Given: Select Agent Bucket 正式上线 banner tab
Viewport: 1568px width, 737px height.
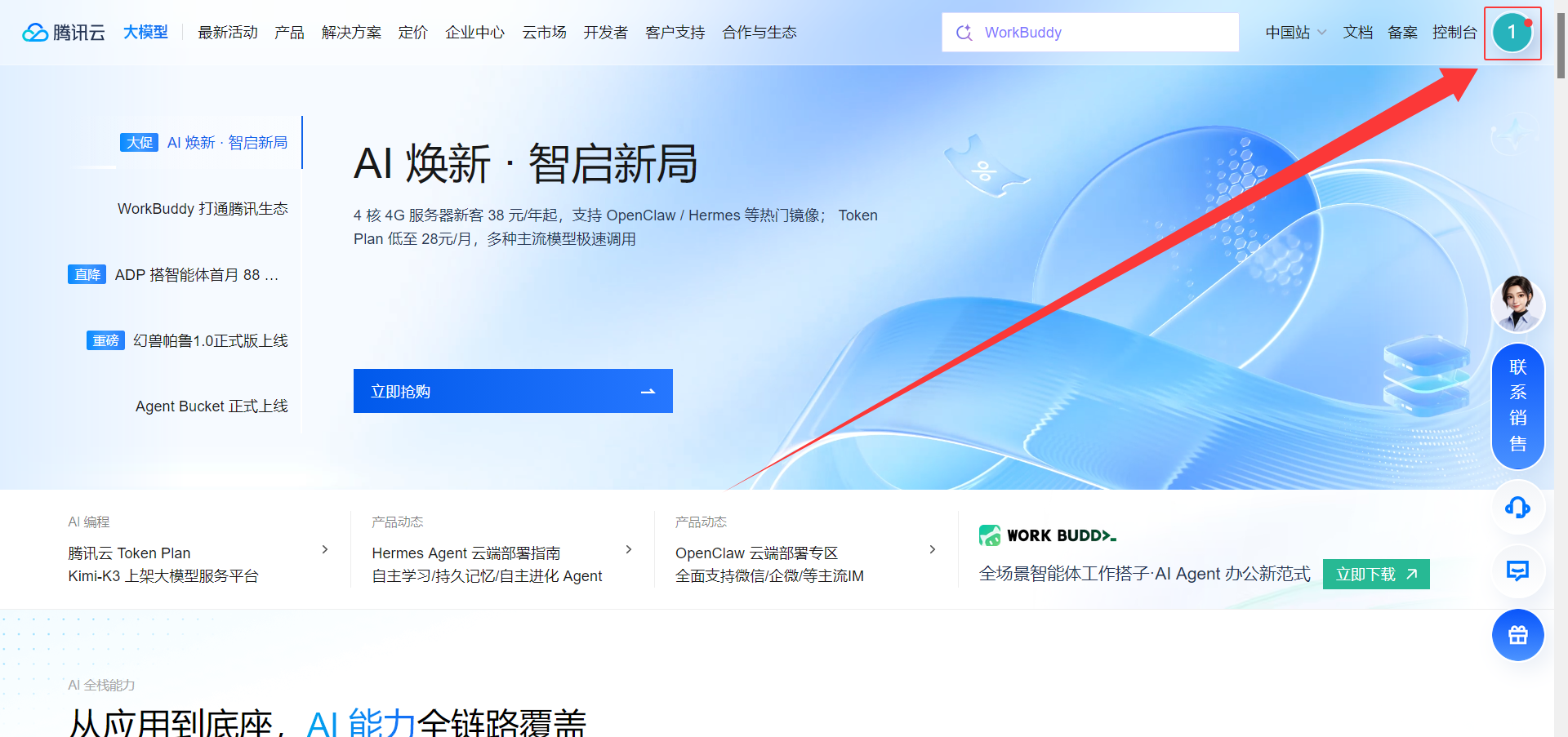Looking at the screenshot, I should click(212, 406).
